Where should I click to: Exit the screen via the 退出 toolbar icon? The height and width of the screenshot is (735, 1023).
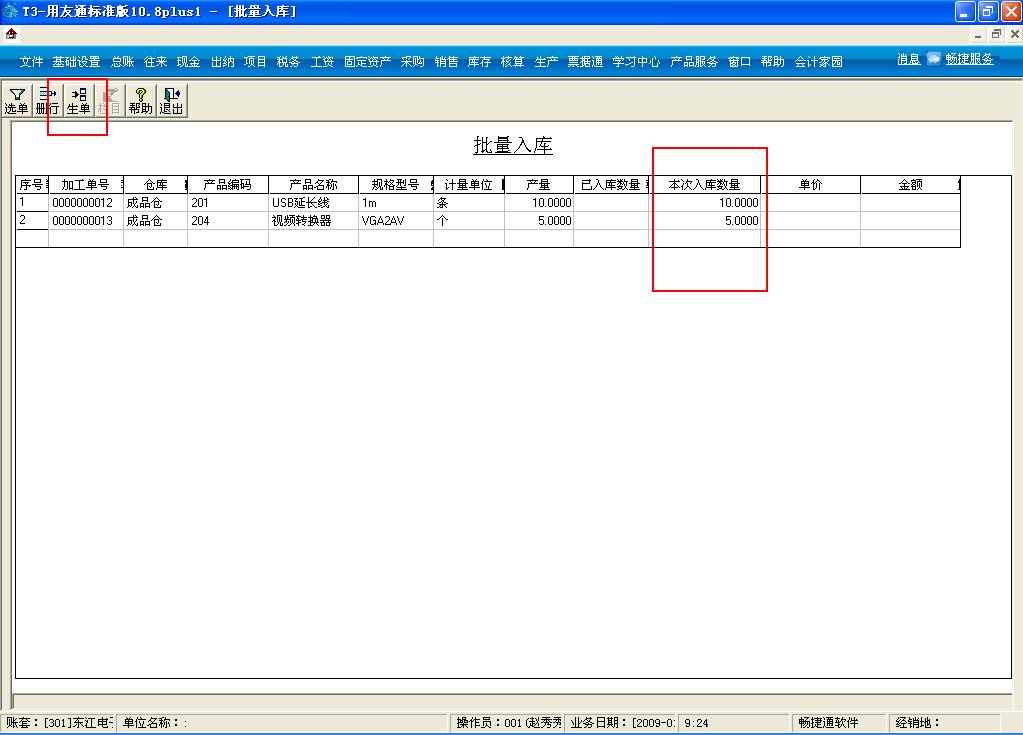(170, 99)
